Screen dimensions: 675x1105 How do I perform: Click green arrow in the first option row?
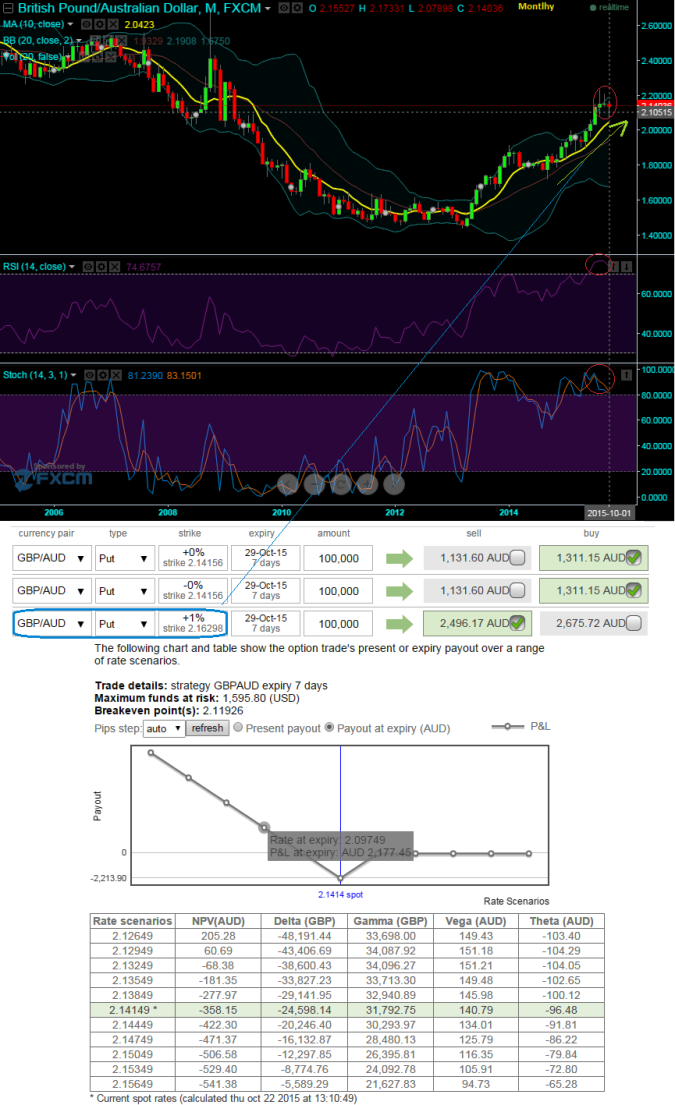(x=400, y=559)
